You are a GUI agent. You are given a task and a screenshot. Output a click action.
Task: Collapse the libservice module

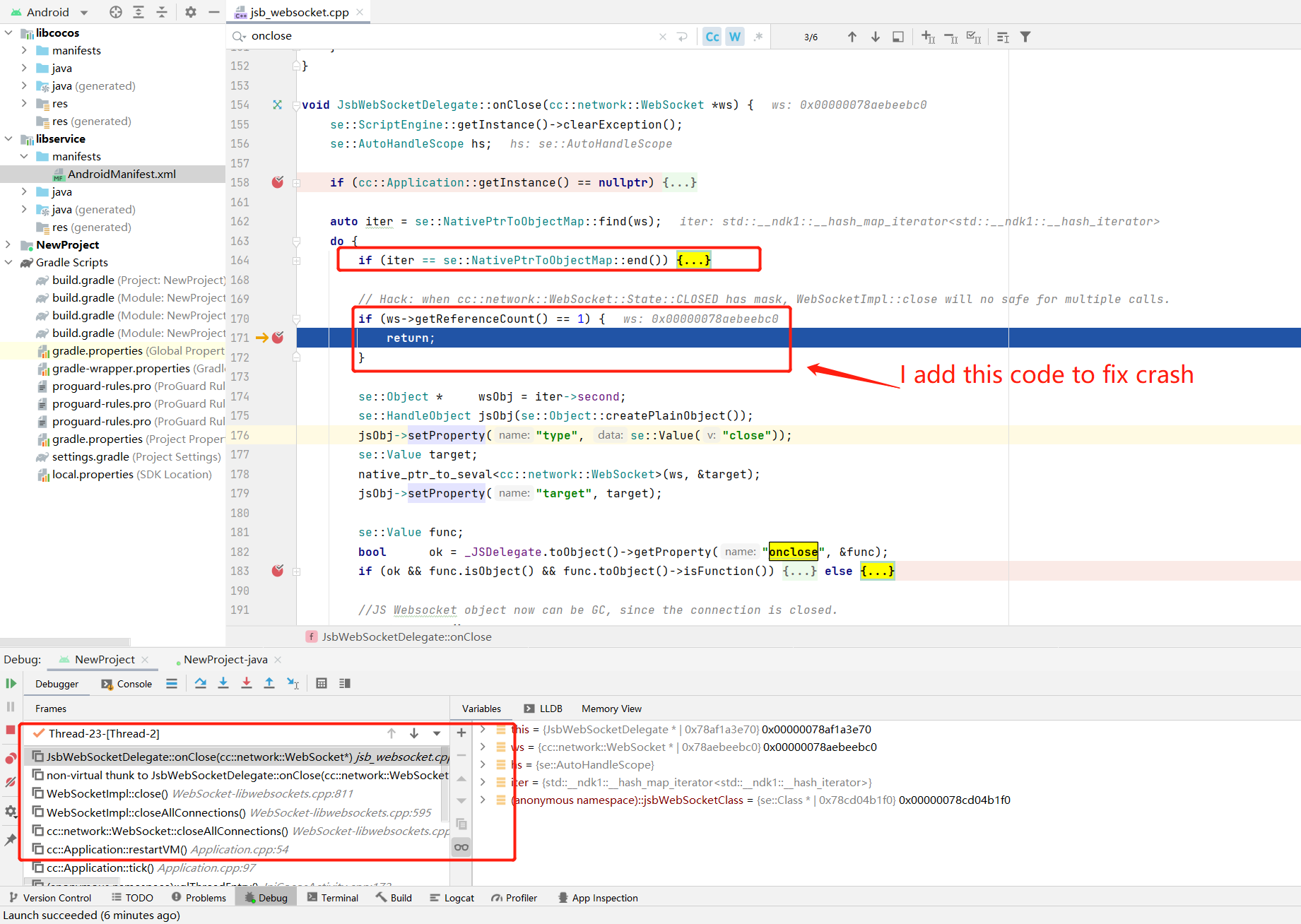pyautogui.click(x=8, y=138)
